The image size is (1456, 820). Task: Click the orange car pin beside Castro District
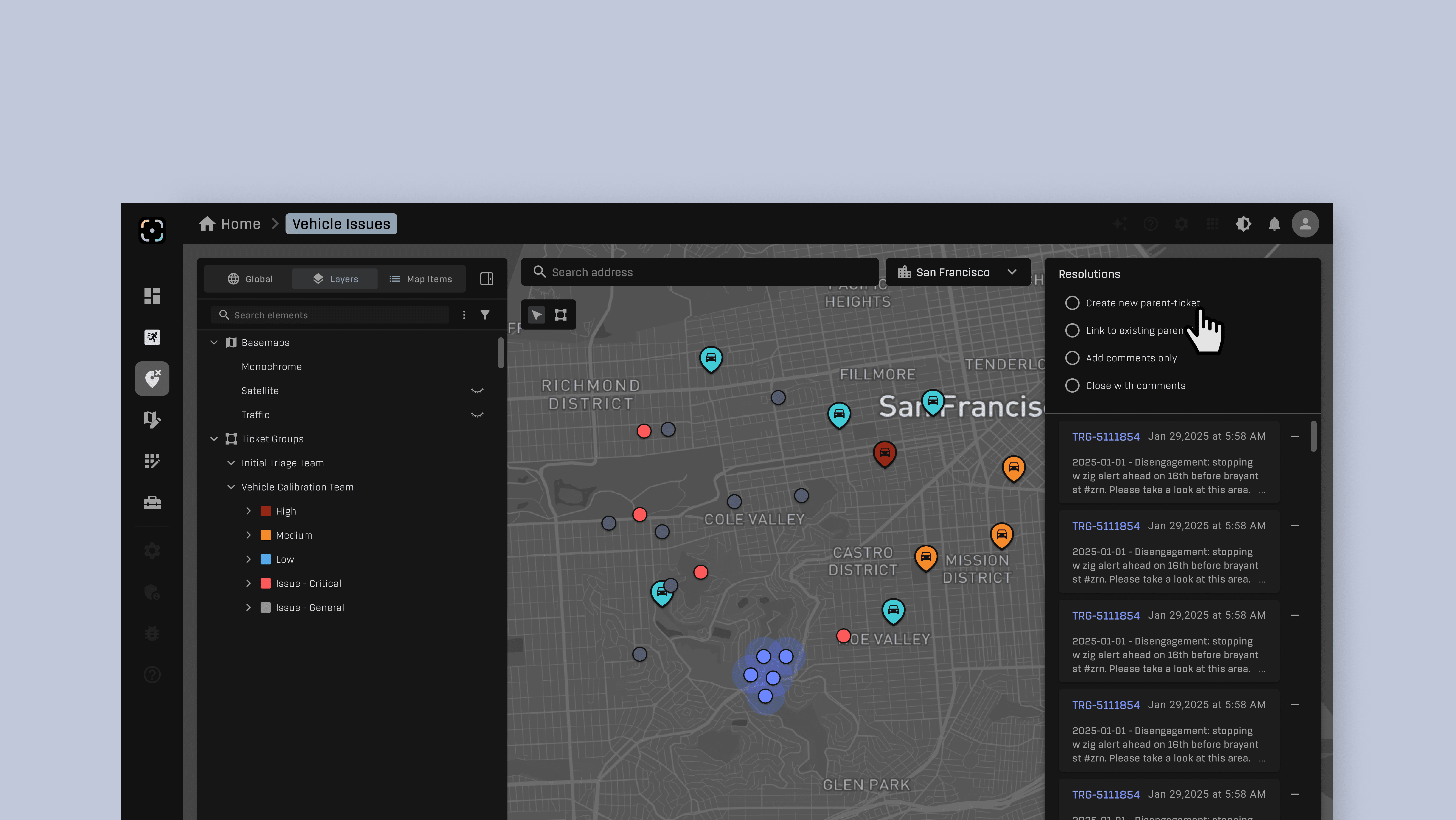(x=926, y=558)
